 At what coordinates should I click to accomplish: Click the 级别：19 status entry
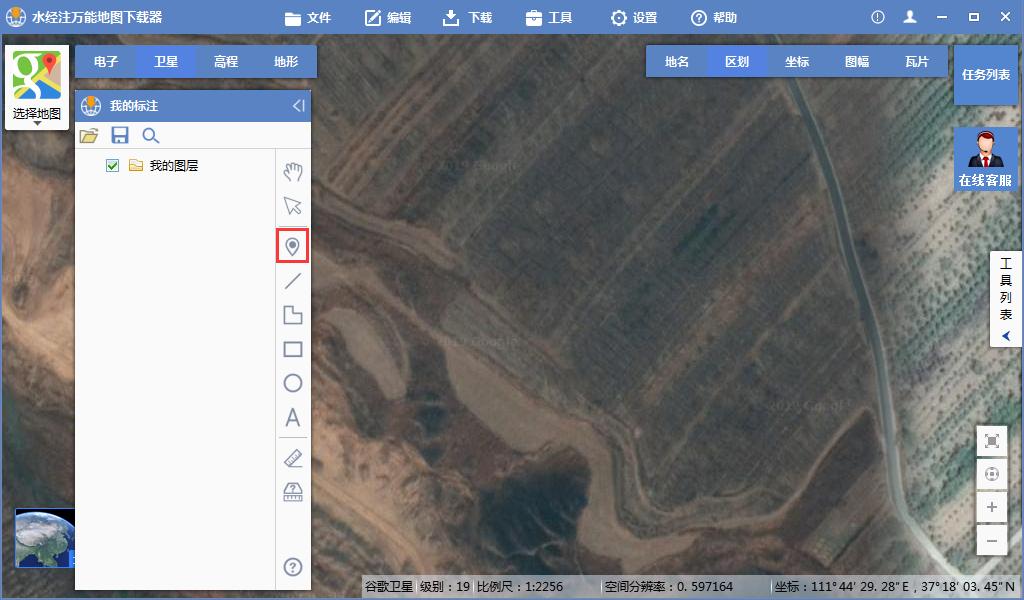coord(445,586)
